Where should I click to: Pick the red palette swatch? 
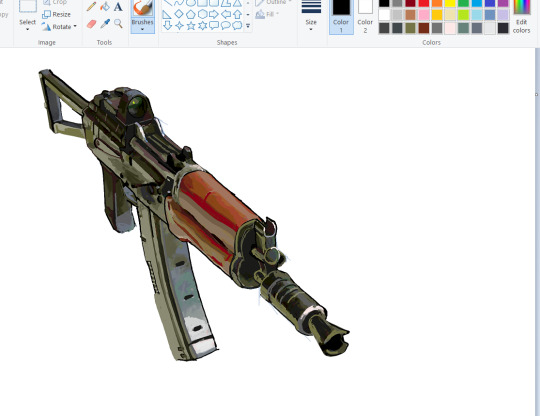click(x=424, y=3)
